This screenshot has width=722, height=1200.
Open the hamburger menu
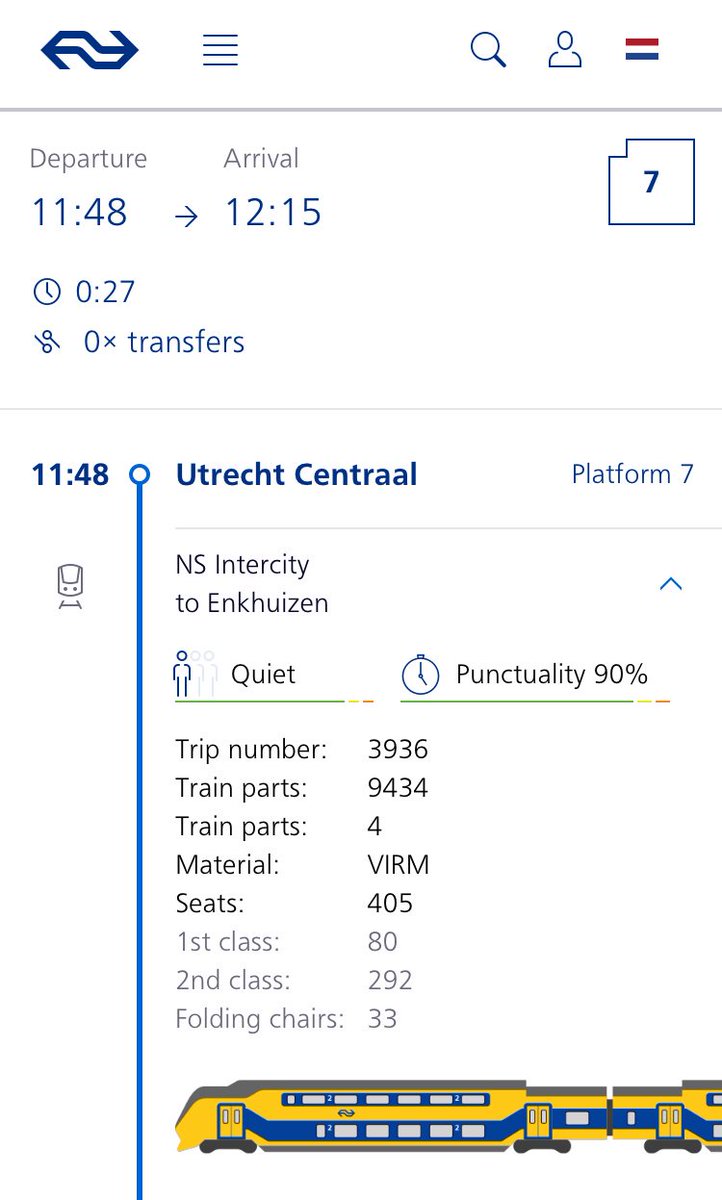[x=220, y=50]
